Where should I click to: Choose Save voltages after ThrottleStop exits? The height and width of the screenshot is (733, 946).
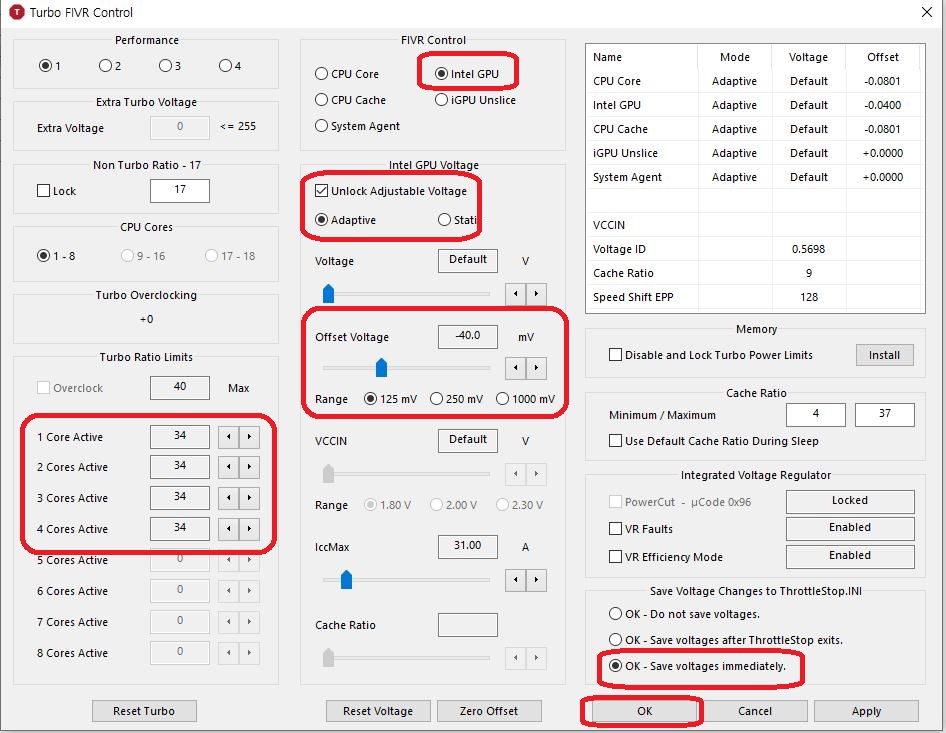726,639
